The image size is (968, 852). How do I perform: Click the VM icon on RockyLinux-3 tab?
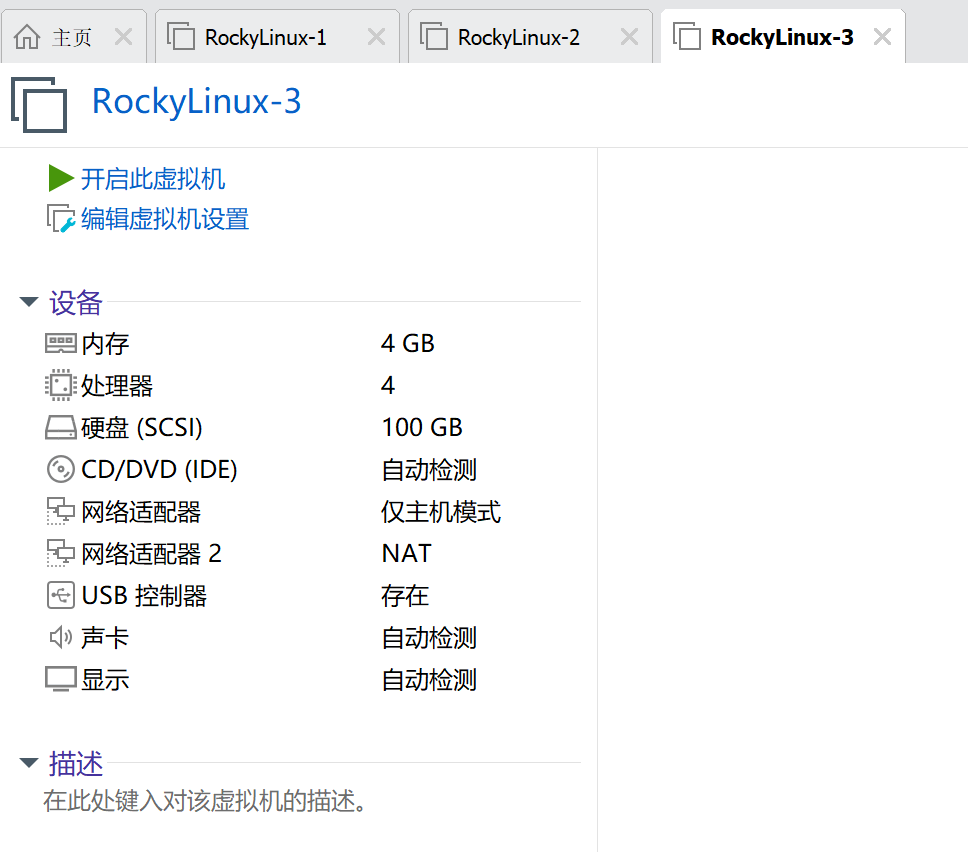coord(687,36)
